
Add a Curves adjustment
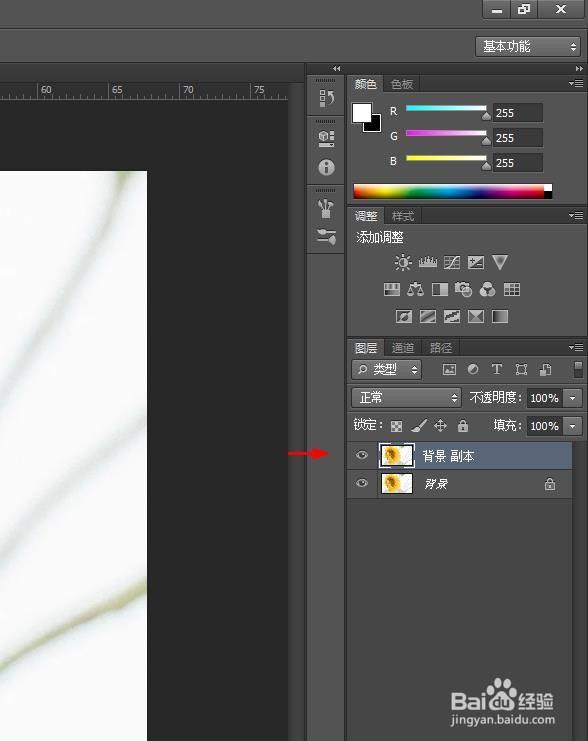452,262
